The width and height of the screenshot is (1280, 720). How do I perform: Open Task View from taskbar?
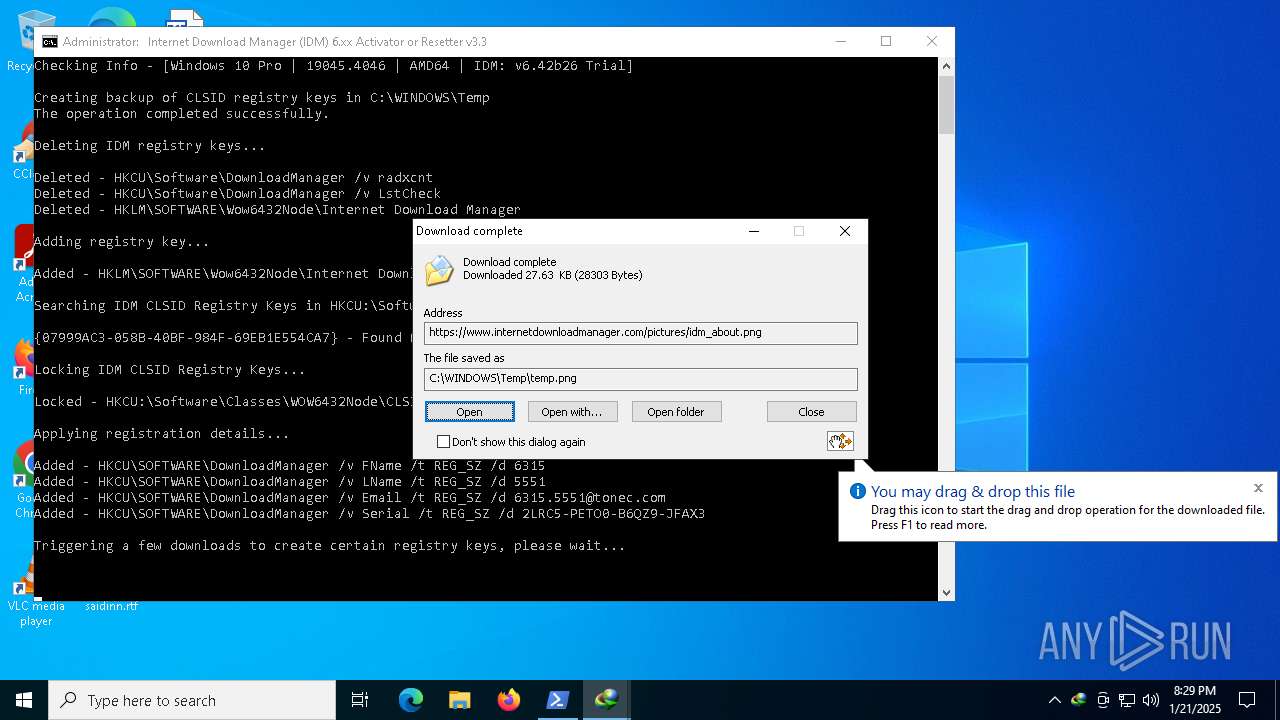coord(360,700)
